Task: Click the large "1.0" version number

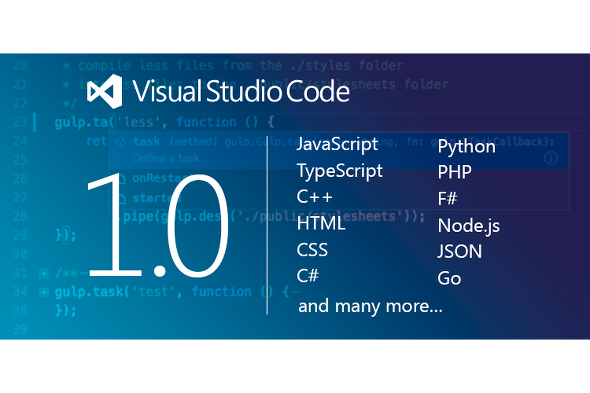Action: (158, 225)
